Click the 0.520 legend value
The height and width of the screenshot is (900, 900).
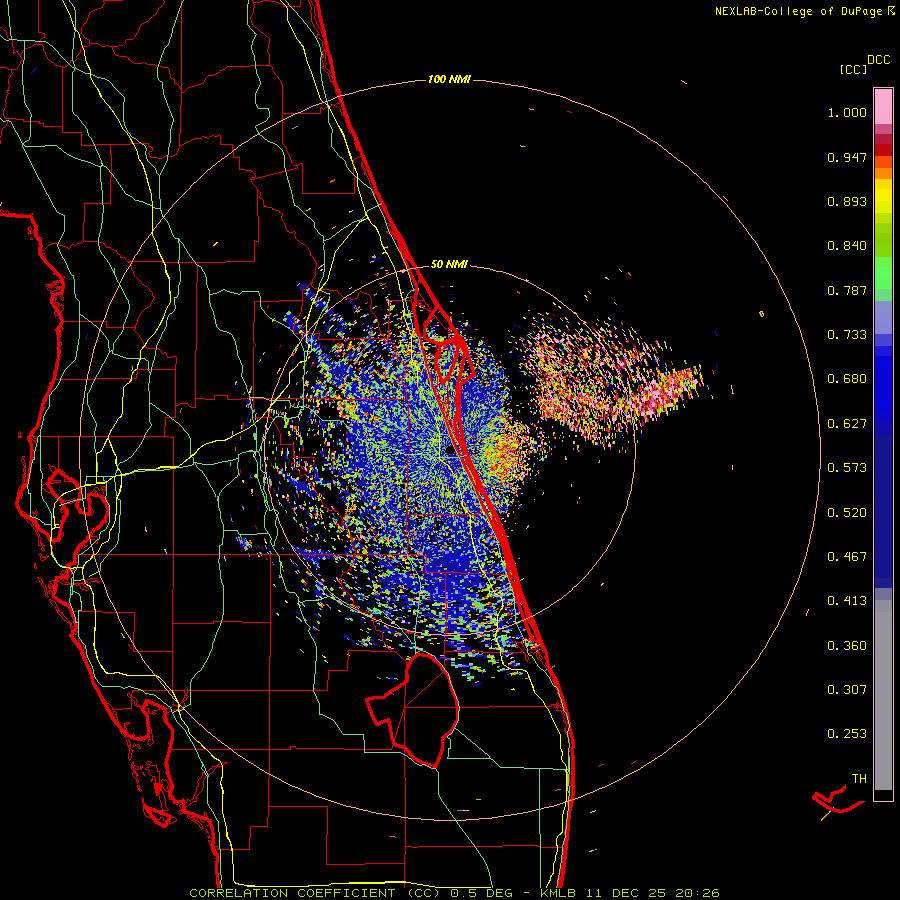[847, 513]
